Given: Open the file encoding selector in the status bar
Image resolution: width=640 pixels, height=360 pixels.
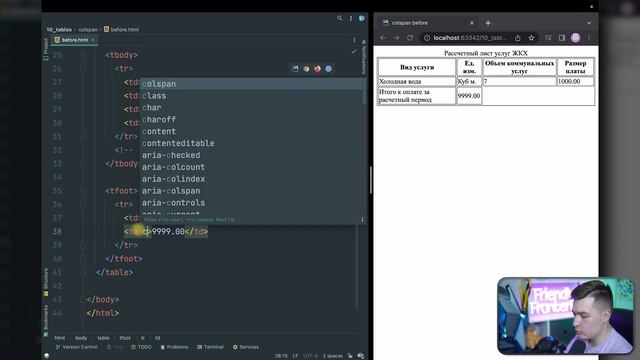Looking at the screenshot, I should 310,356.
